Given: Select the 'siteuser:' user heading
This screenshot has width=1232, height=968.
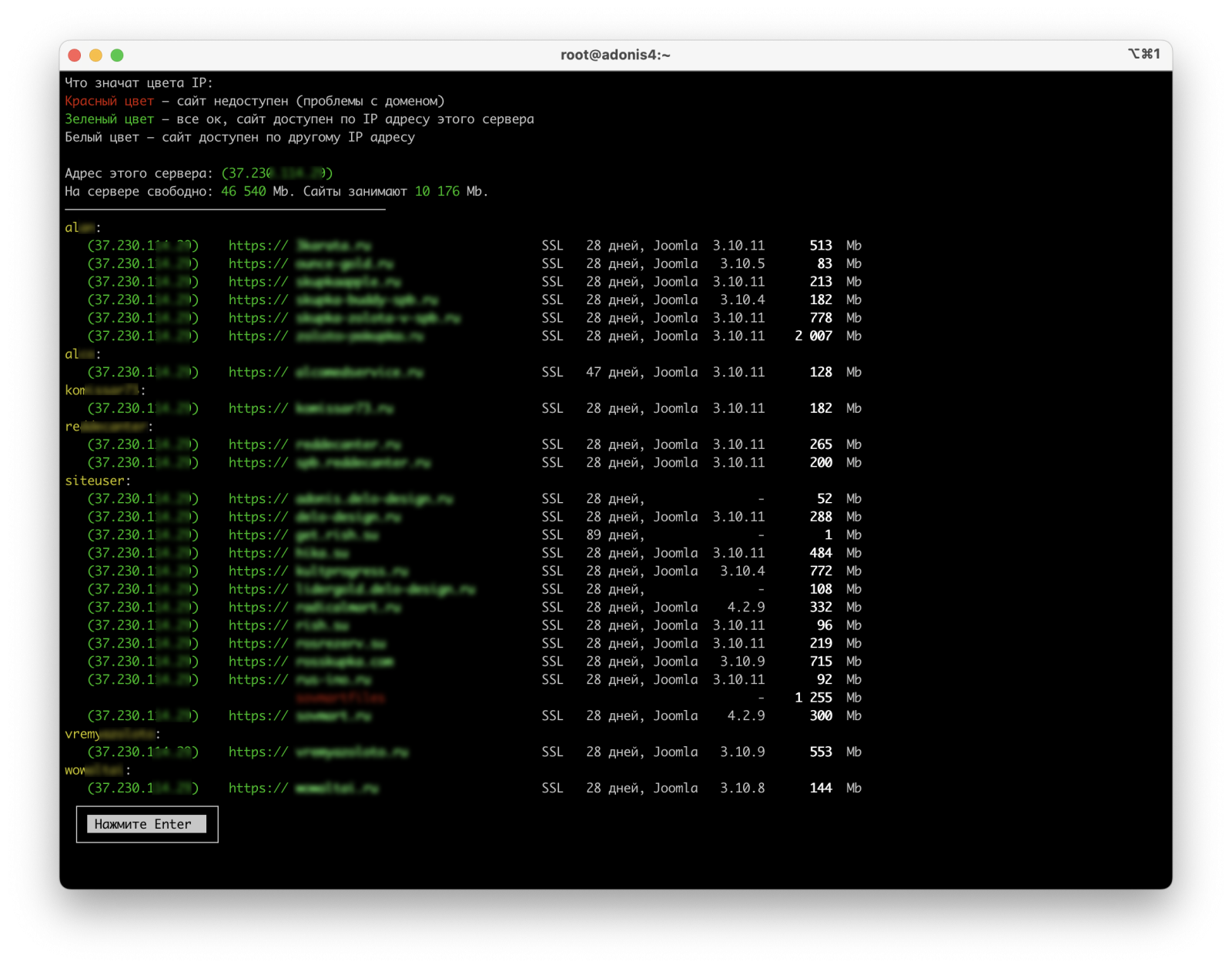Looking at the screenshot, I should [x=98, y=481].
